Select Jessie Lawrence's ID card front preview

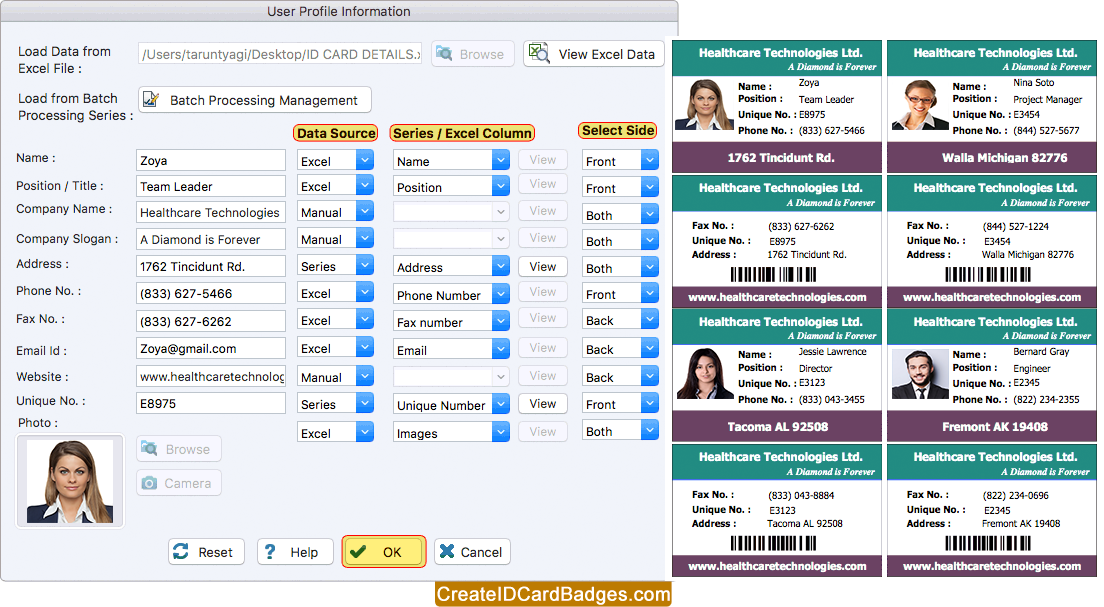pos(777,375)
